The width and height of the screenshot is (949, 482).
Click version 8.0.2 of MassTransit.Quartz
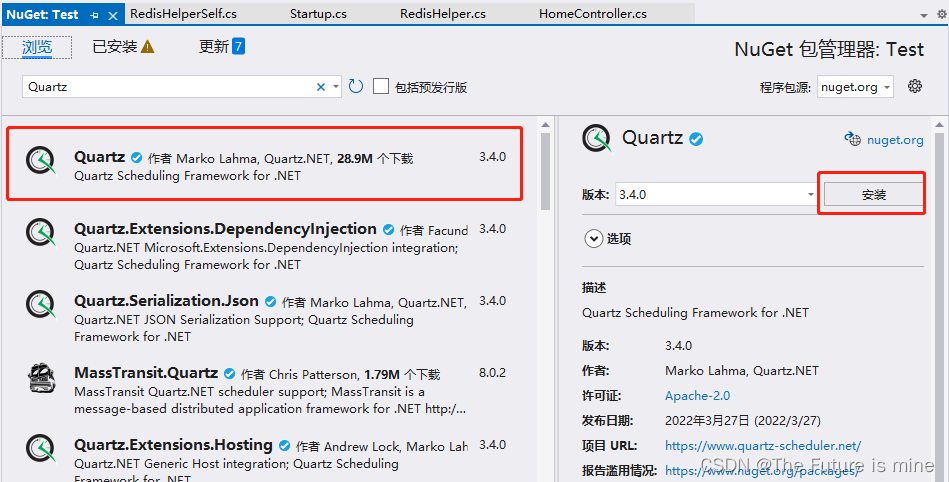pos(492,373)
